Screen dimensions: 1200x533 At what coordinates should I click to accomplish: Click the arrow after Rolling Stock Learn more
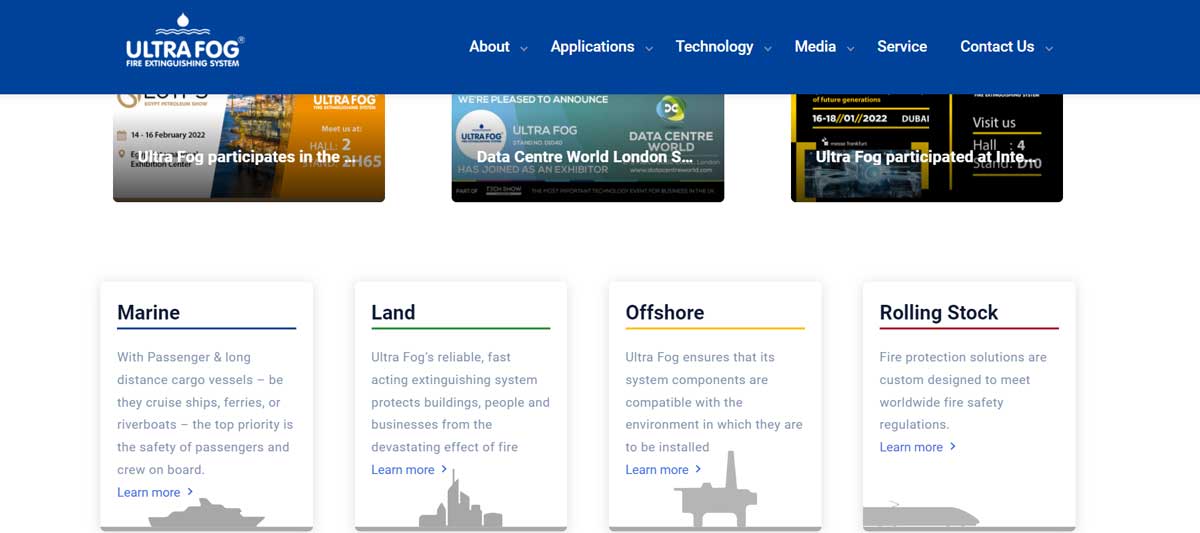952,446
